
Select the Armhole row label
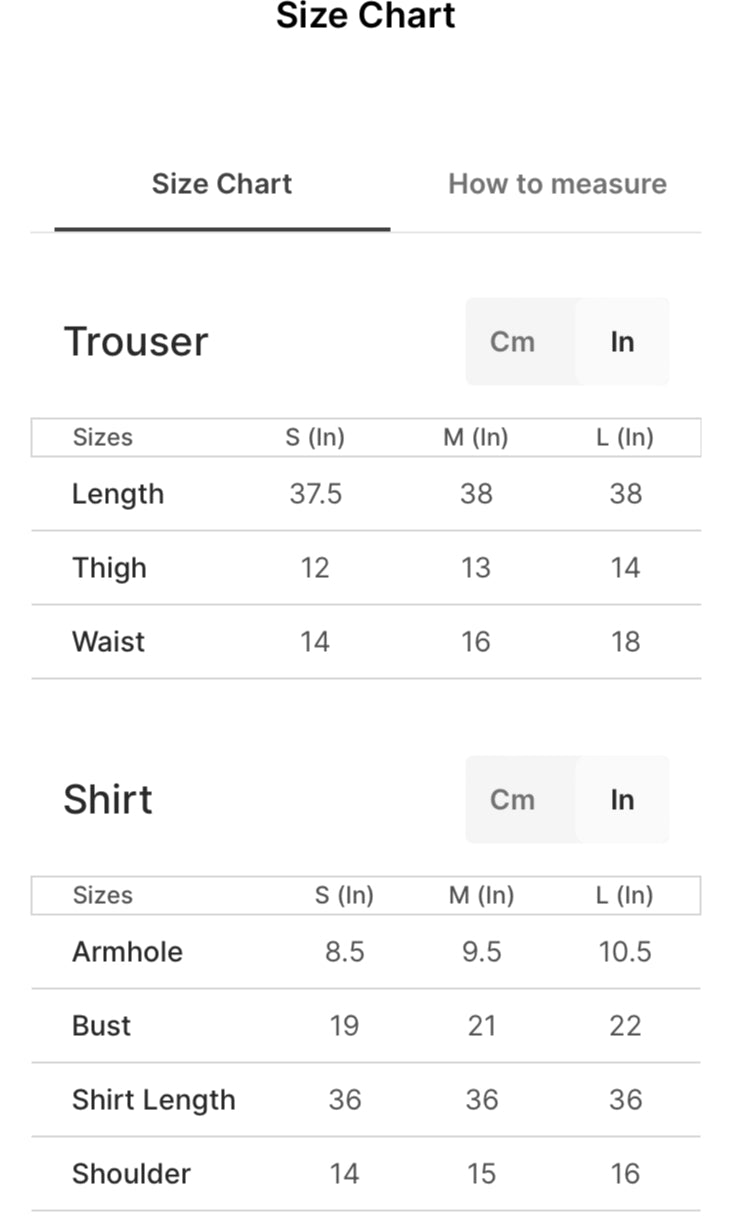coord(127,952)
